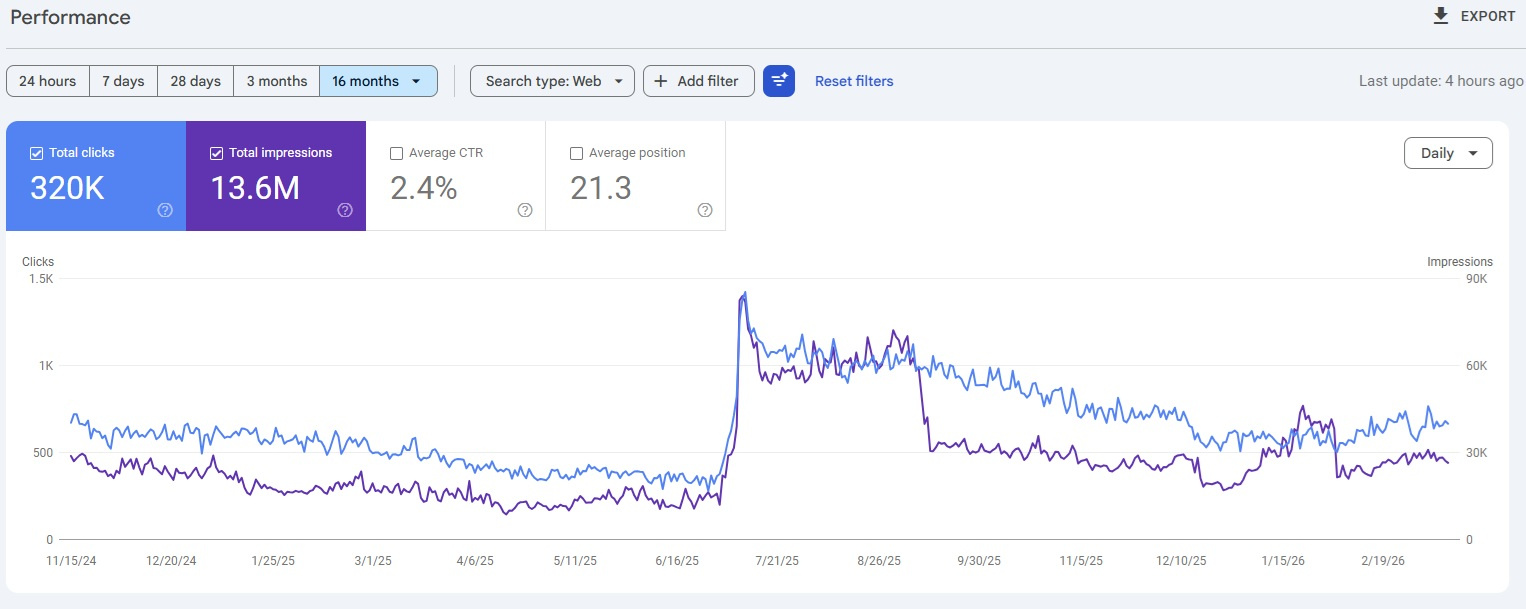The image size is (1526, 609).
Task: Click the help icon on Average position card
Action: click(705, 210)
